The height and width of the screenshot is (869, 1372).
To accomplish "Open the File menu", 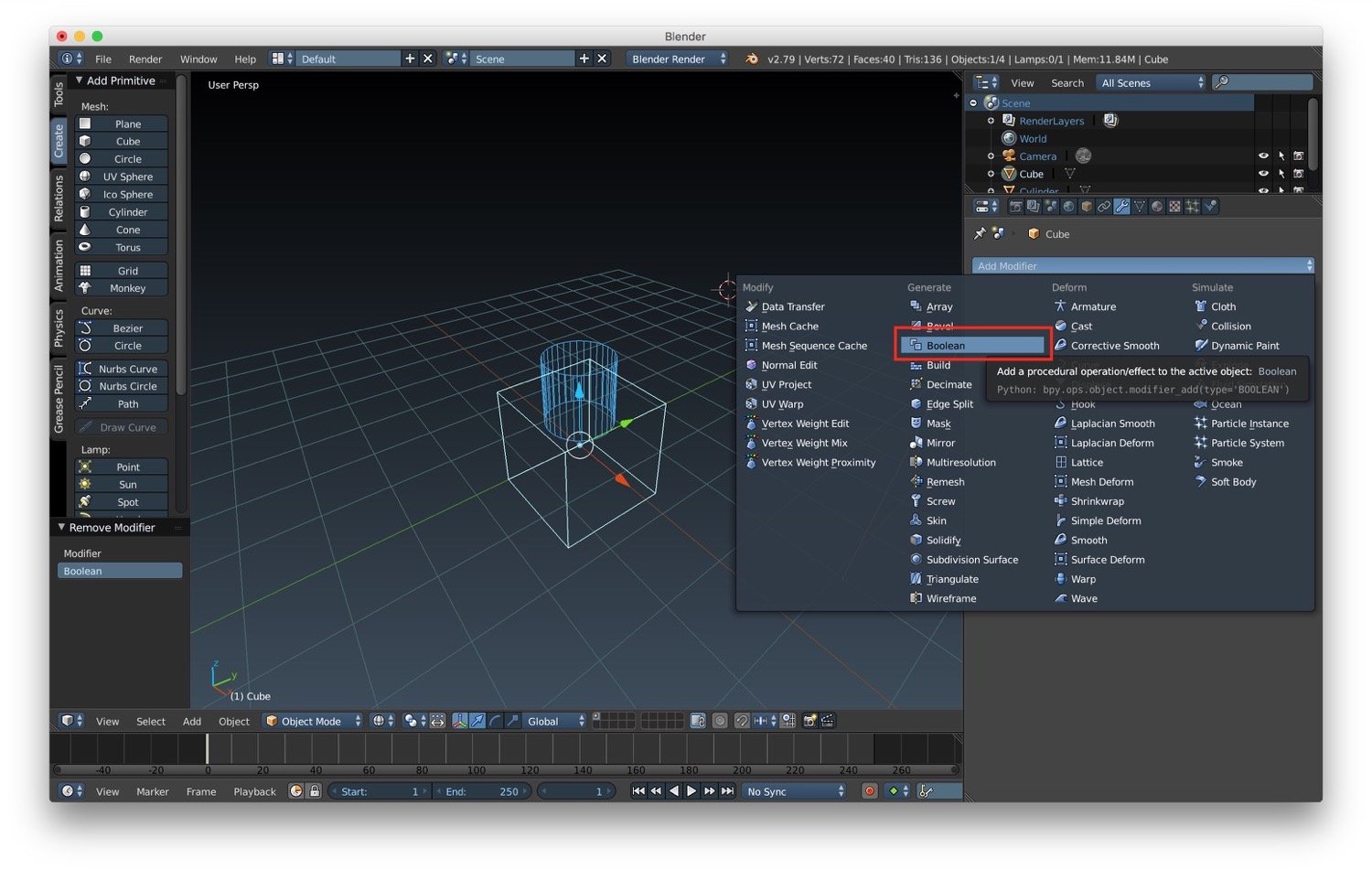I will 103,59.
